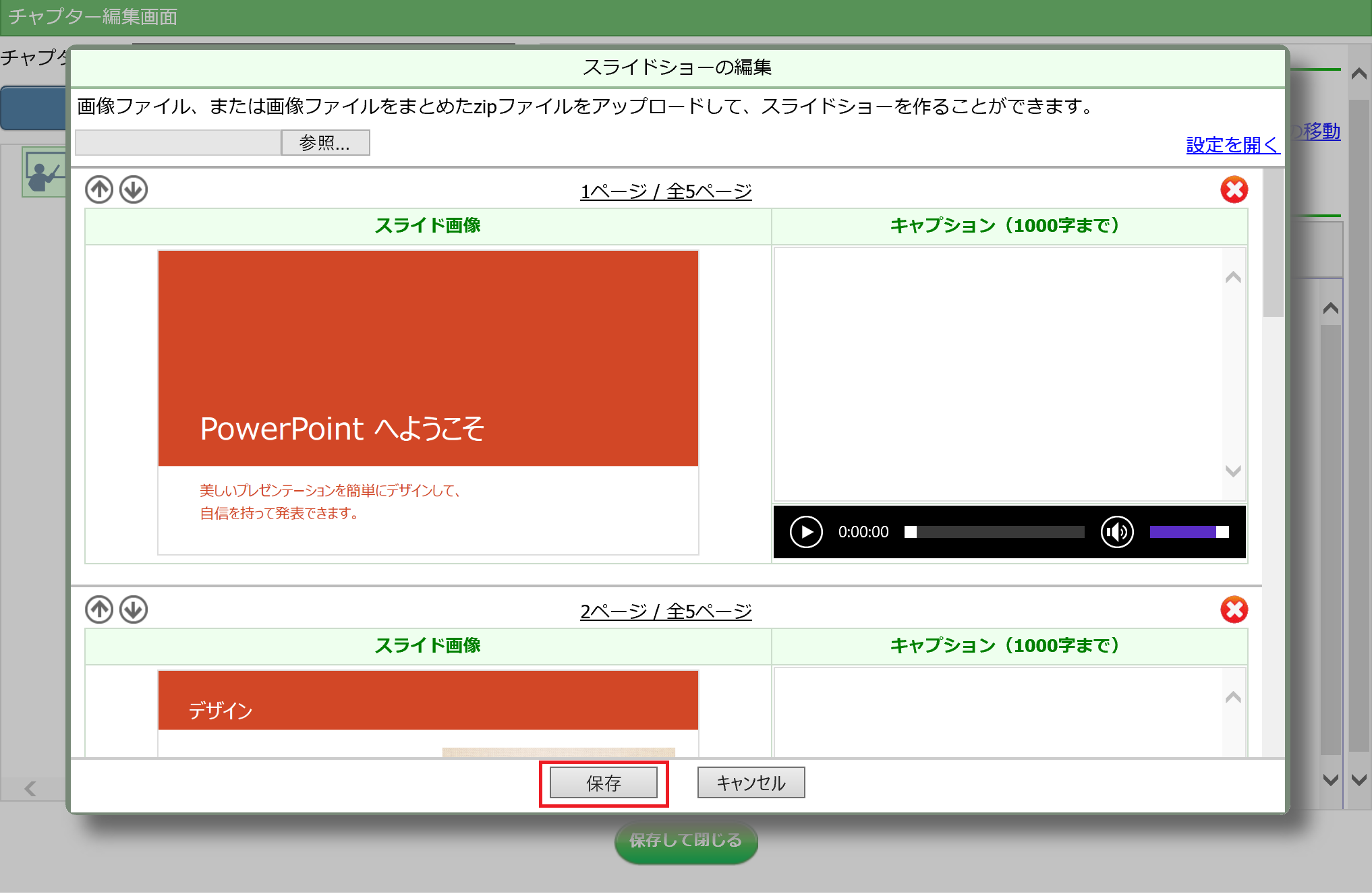Viewport: 1372px width, 894px height.
Task: Adjust the purple volume slider
Action: (x=1189, y=532)
